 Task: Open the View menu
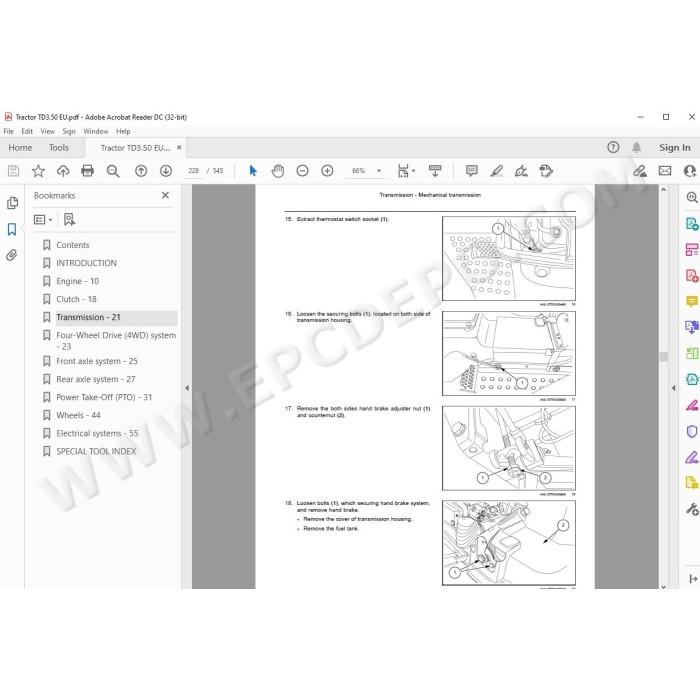[x=47, y=131]
